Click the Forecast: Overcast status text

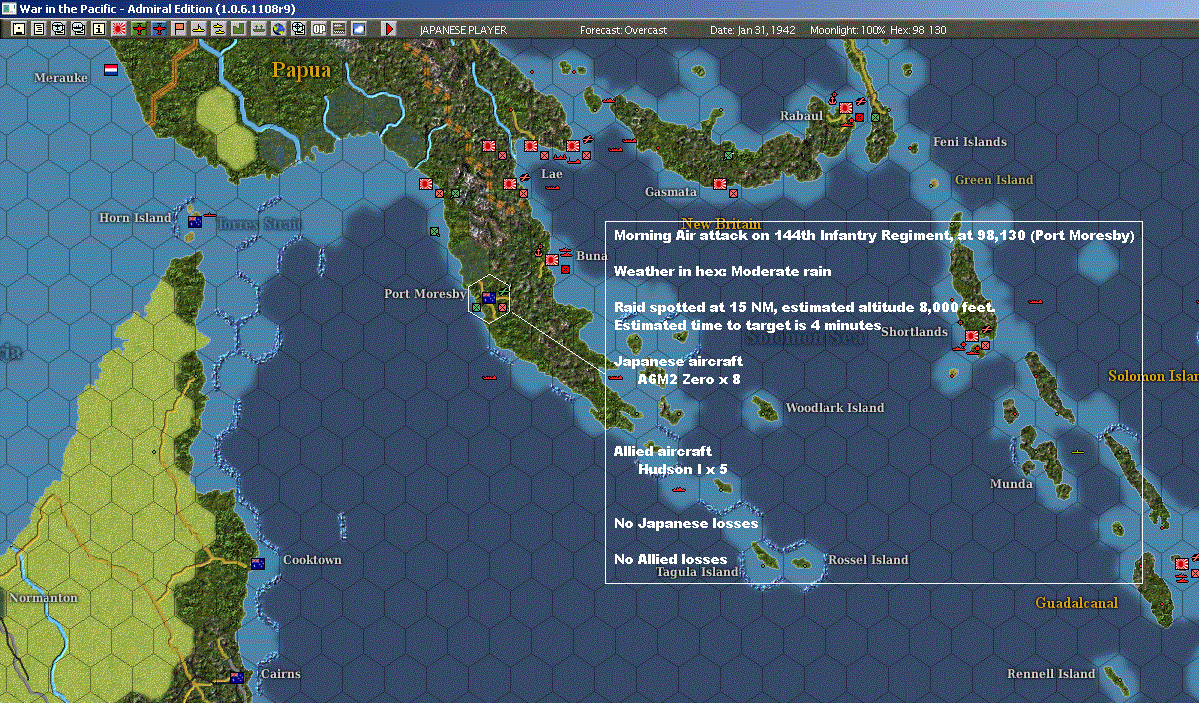tap(623, 30)
